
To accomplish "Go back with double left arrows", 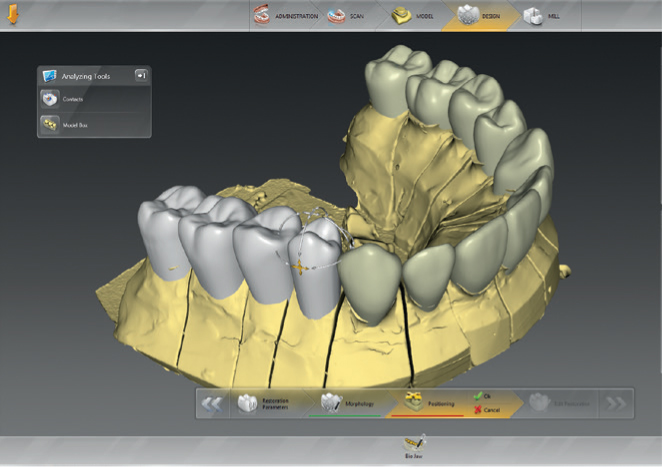I will [211, 404].
